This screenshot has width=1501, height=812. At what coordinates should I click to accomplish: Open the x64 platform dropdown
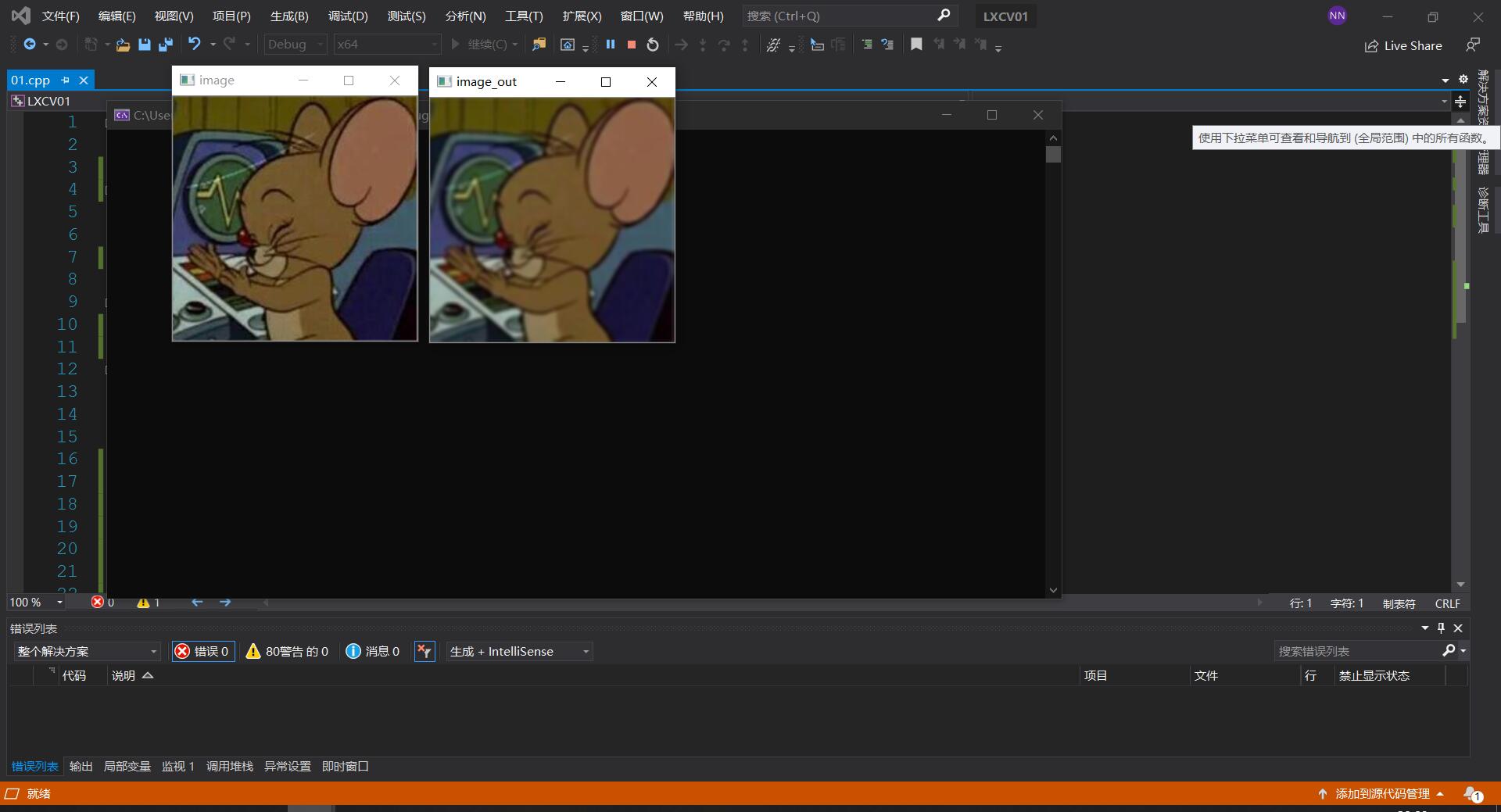click(x=387, y=45)
